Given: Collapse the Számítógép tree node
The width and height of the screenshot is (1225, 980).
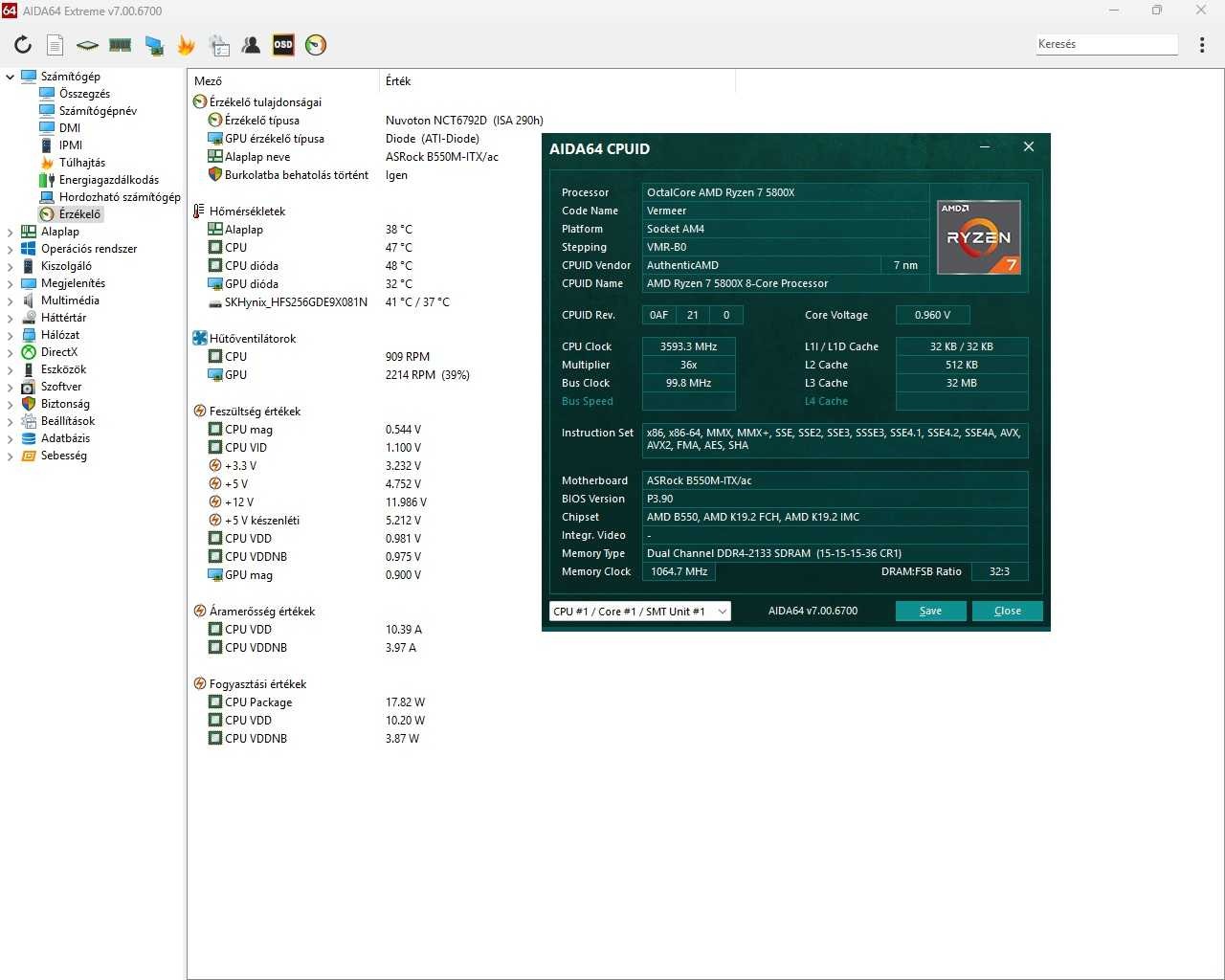Looking at the screenshot, I should pyautogui.click(x=11, y=77).
